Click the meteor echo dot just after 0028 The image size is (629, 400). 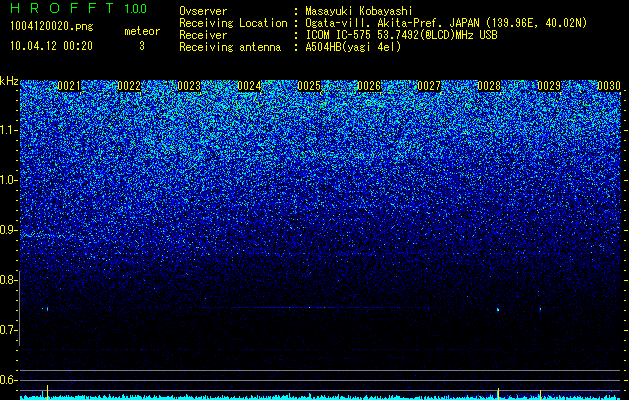tap(498, 310)
